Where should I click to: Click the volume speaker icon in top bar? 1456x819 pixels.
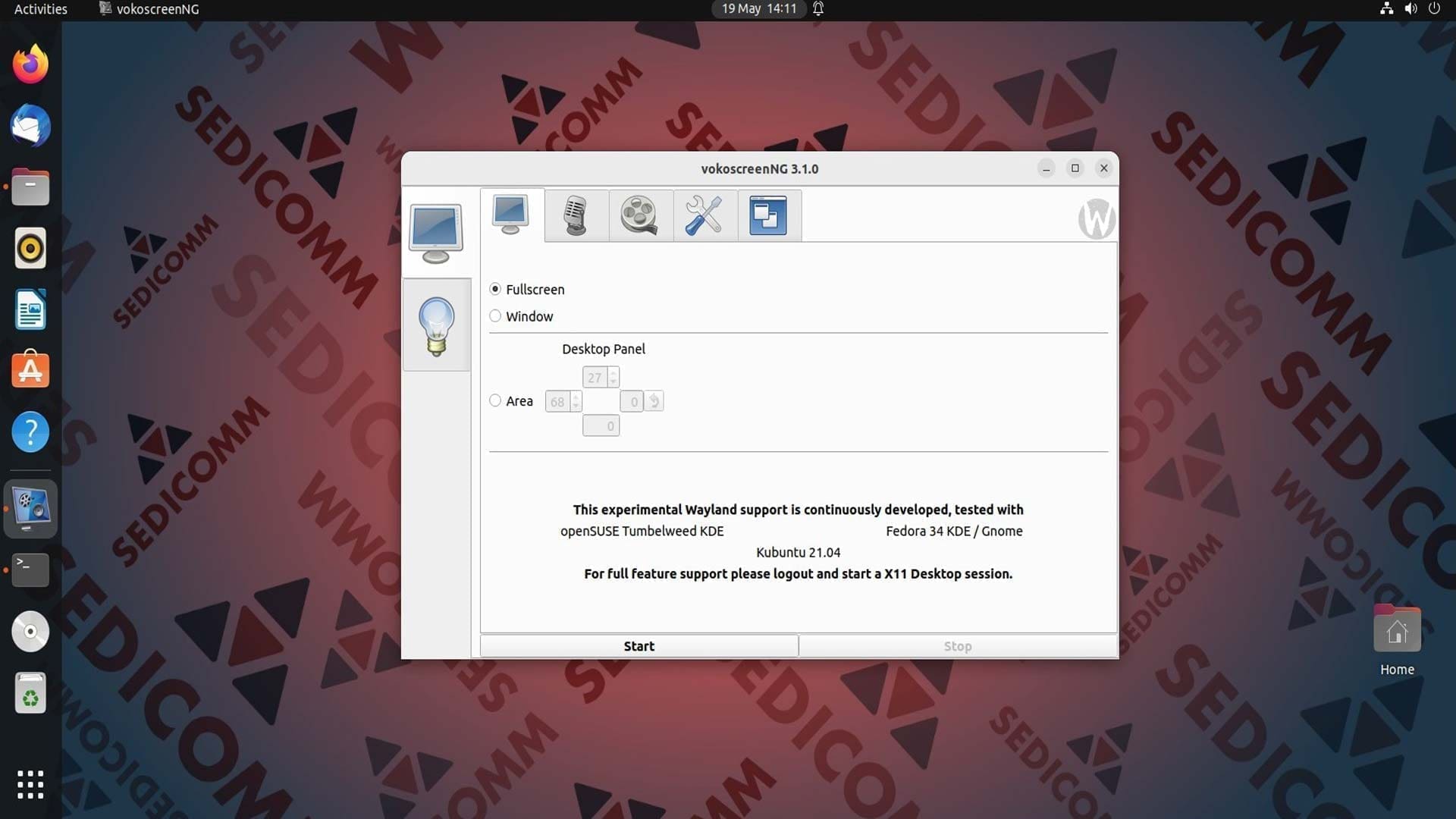1410,9
